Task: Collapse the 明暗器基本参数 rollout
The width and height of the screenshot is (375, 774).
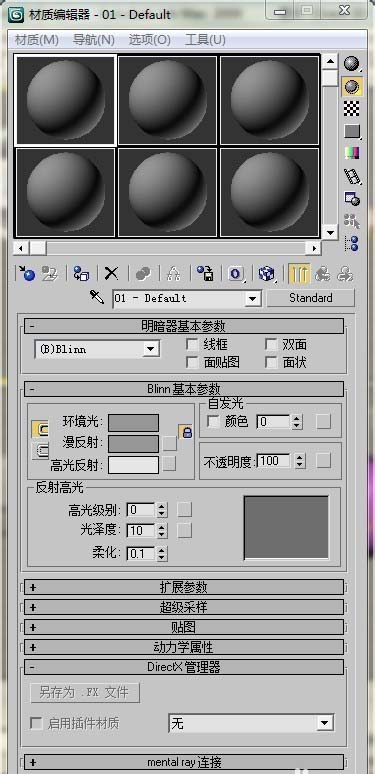Action: coord(184,326)
